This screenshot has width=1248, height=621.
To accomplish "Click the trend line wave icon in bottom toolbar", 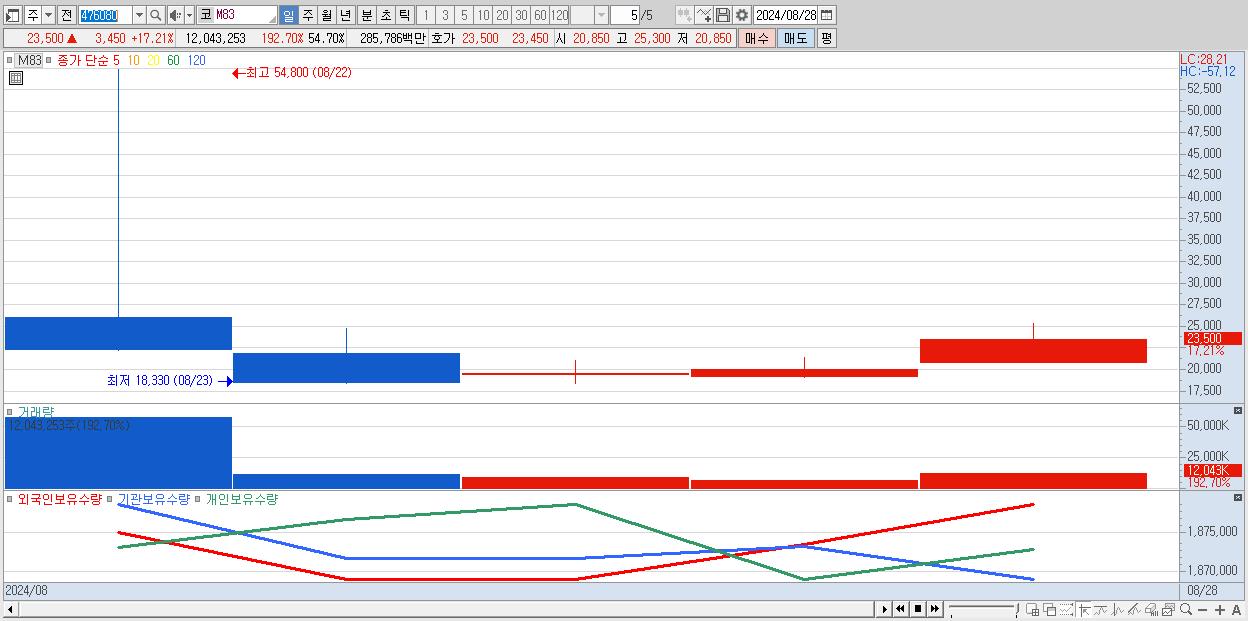I will [x=1101, y=610].
